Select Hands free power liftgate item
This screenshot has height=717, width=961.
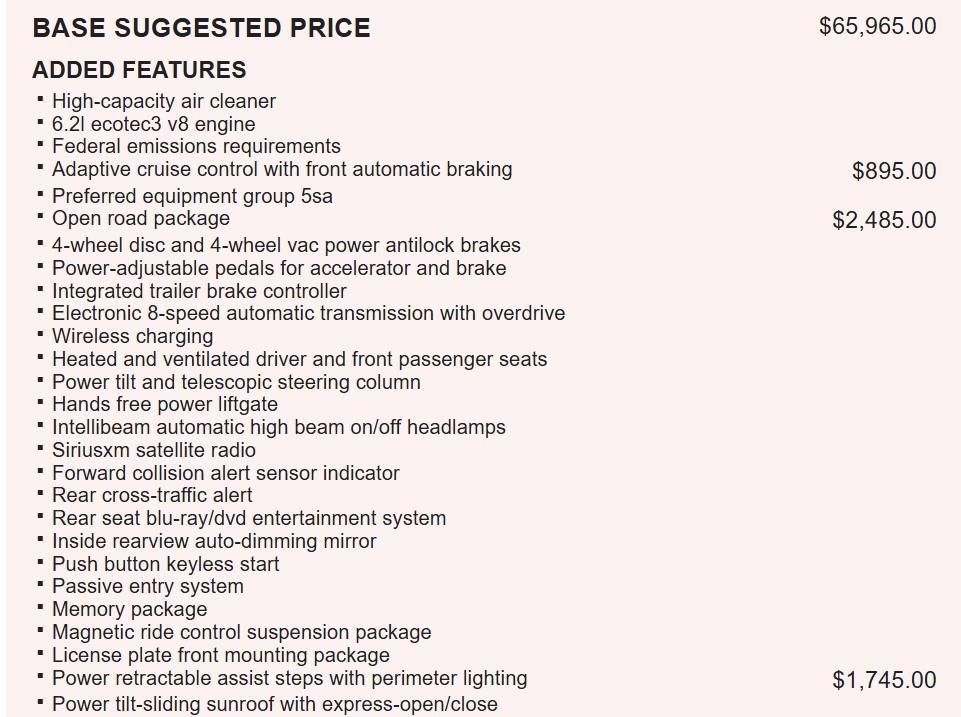pos(165,404)
